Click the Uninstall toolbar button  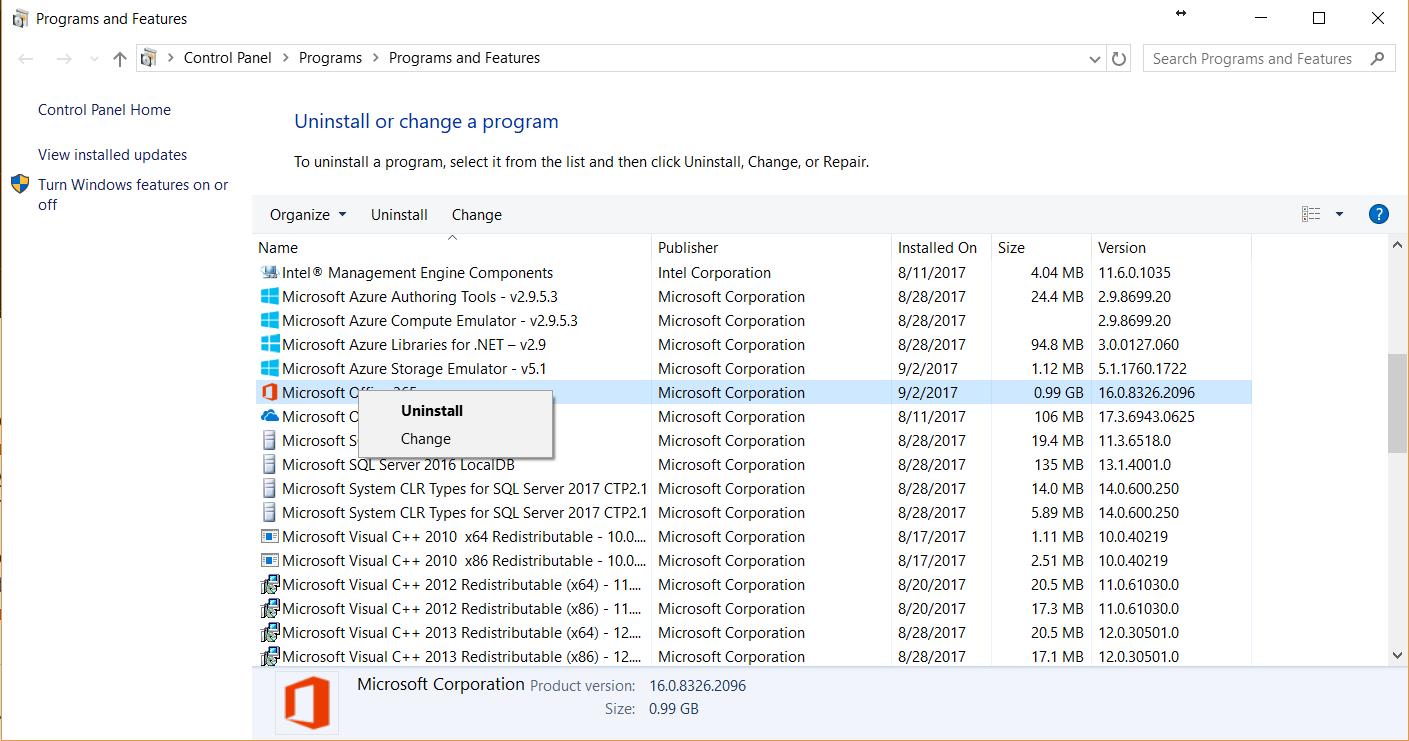tap(399, 215)
